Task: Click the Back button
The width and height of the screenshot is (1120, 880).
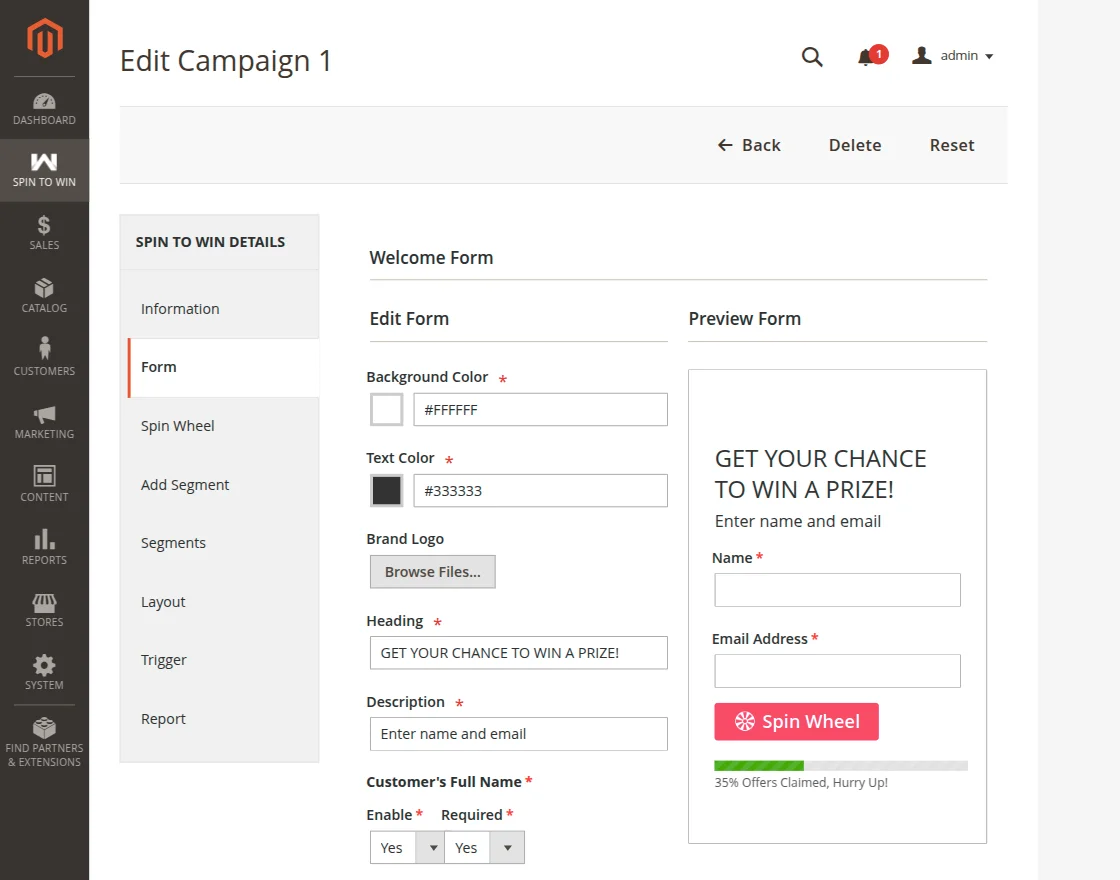Action: point(749,145)
